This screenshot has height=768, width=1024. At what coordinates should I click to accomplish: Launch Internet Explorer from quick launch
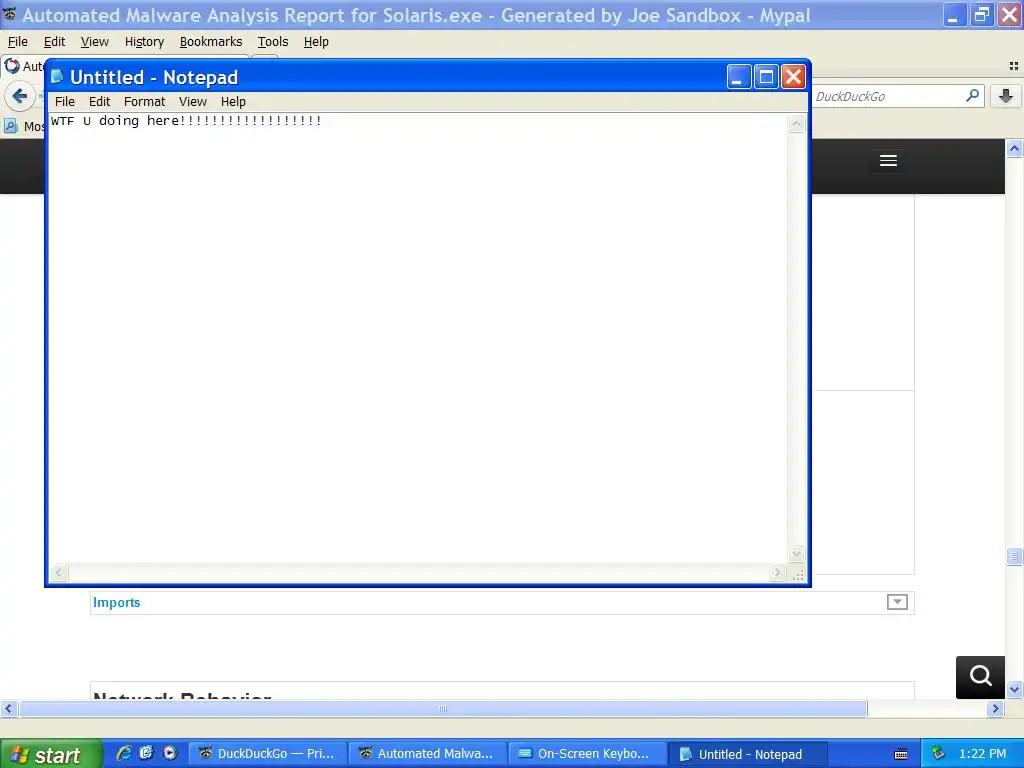point(124,753)
